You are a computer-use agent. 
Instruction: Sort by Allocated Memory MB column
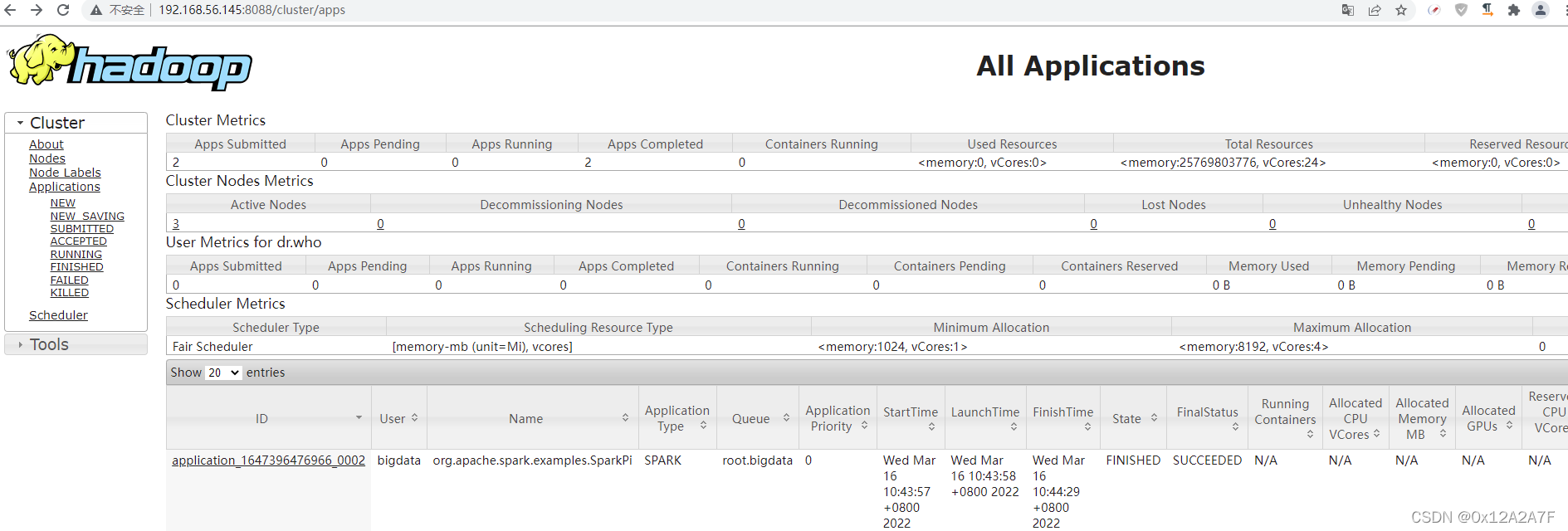point(1443,434)
